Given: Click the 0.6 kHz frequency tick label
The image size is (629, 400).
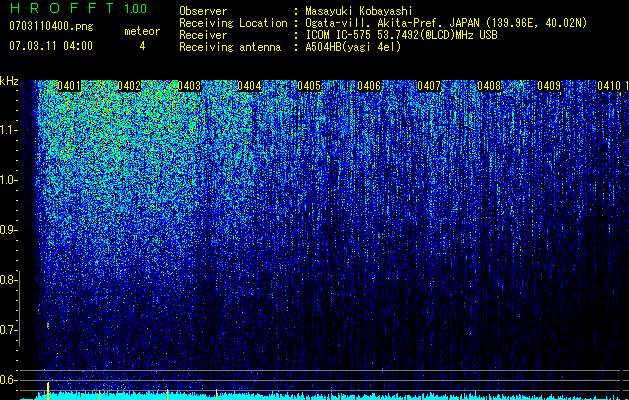Looking at the screenshot, I should (7, 380).
